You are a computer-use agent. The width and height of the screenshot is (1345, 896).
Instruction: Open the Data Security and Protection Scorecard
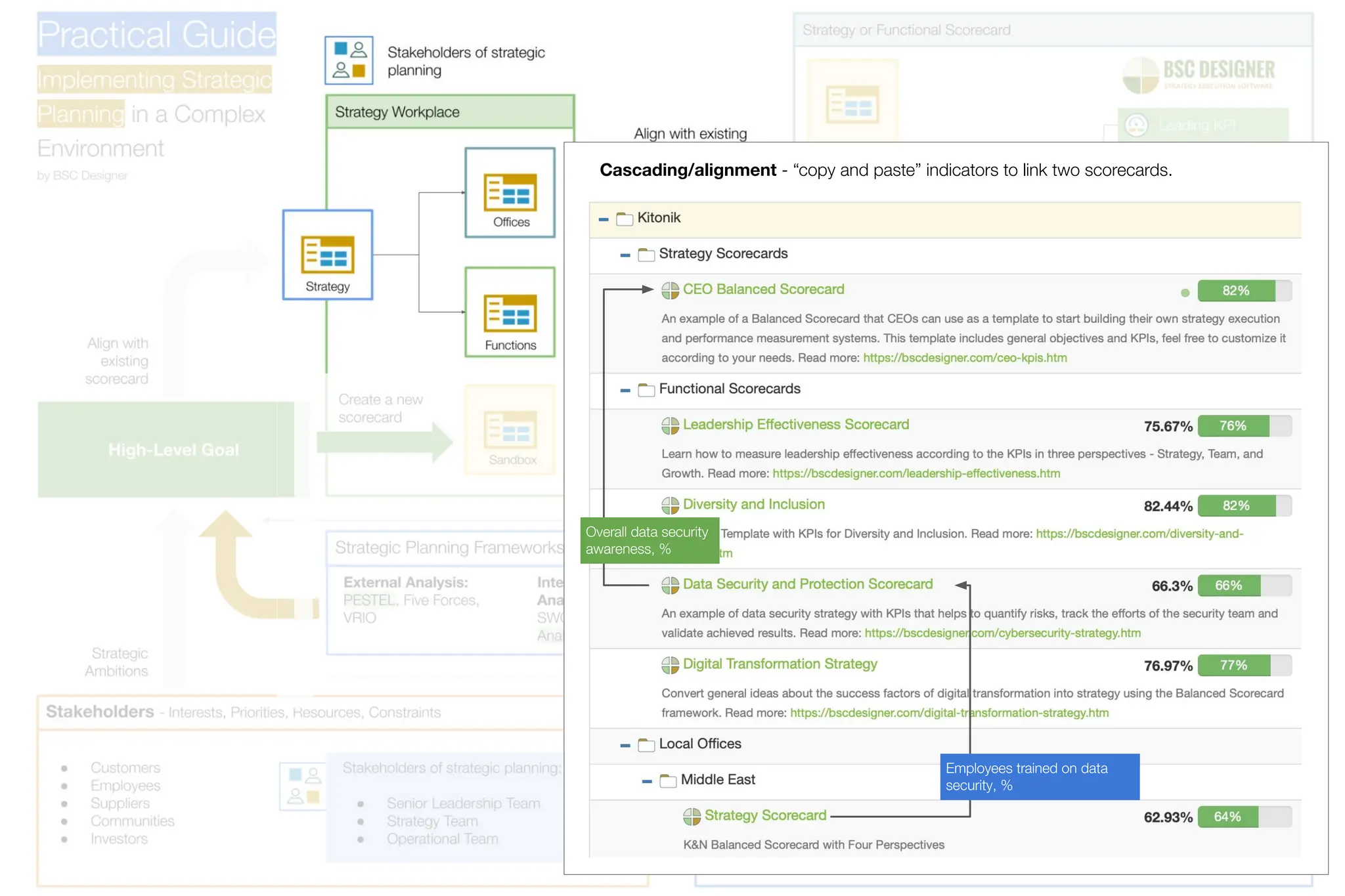(807, 584)
